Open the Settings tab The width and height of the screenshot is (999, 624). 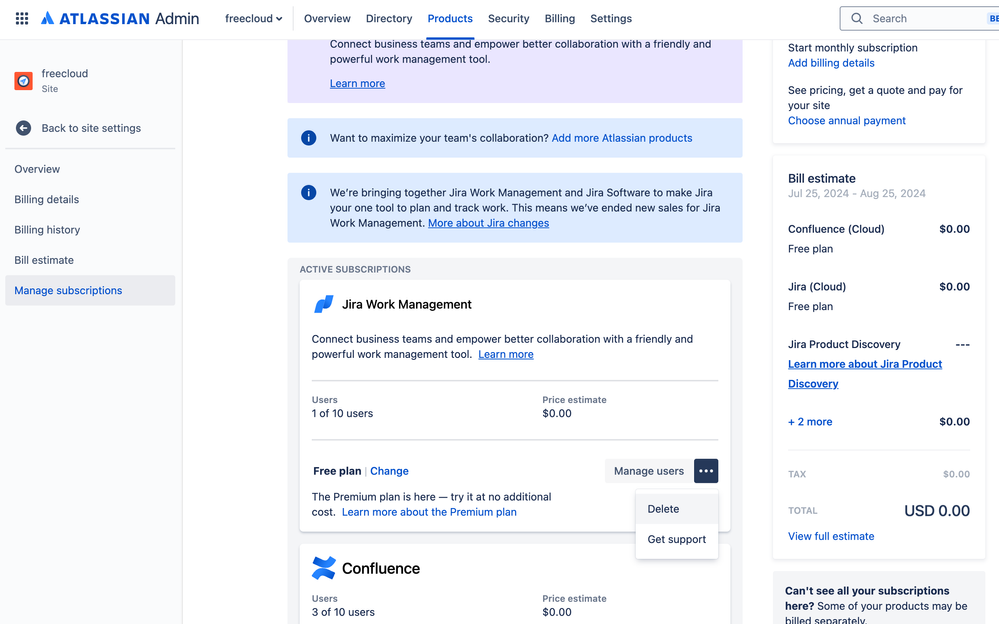pyautogui.click(x=611, y=18)
